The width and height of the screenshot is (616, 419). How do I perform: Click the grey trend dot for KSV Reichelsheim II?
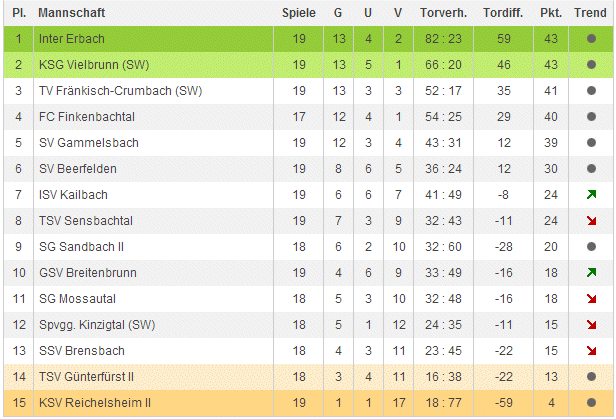pos(591,402)
